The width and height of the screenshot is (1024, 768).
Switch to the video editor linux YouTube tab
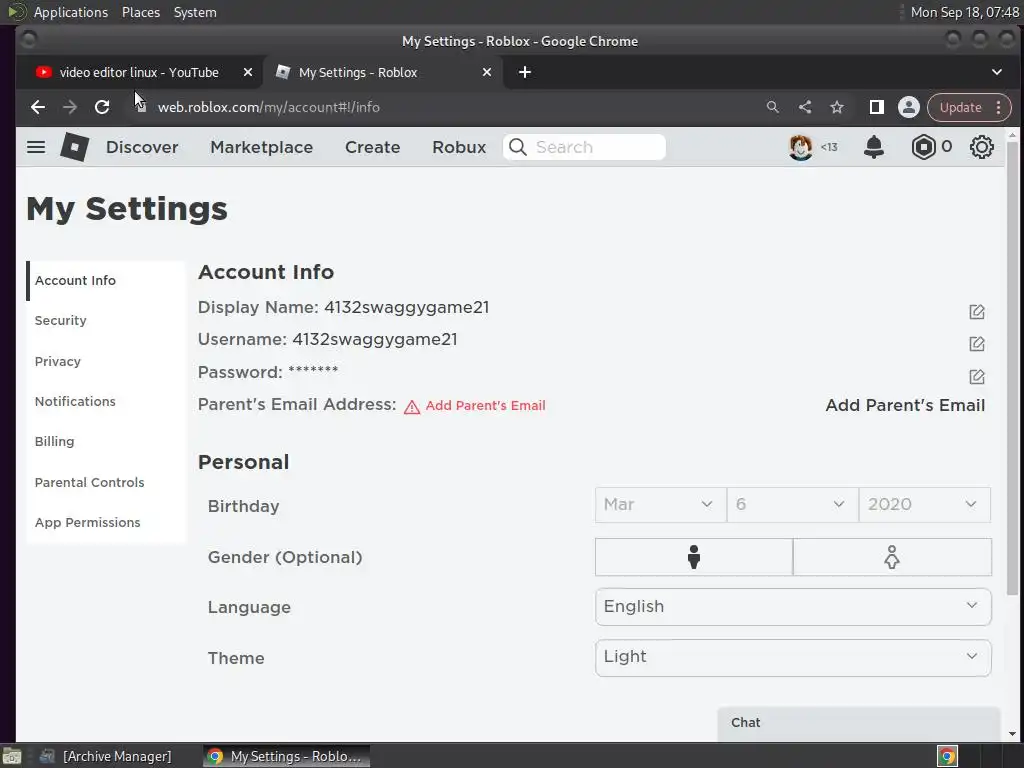[x=139, y=72]
